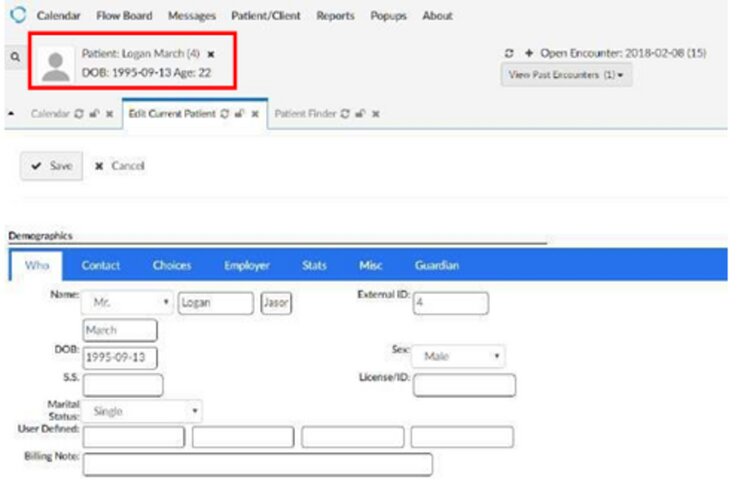
Task: Switch to the Contact demographics tab
Action: pyautogui.click(x=101, y=266)
